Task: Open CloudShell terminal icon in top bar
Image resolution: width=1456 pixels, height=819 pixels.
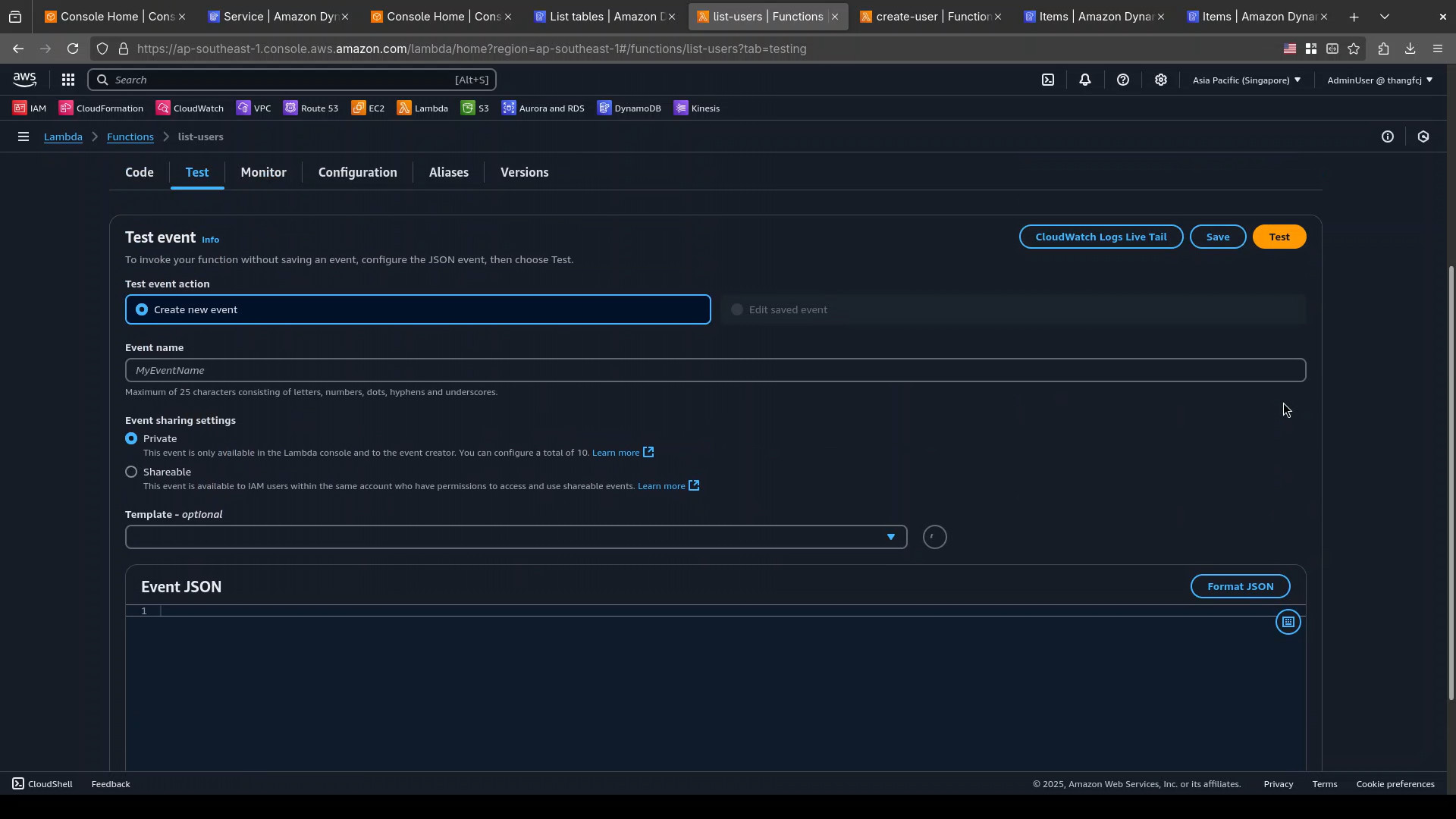Action: [x=1048, y=80]
